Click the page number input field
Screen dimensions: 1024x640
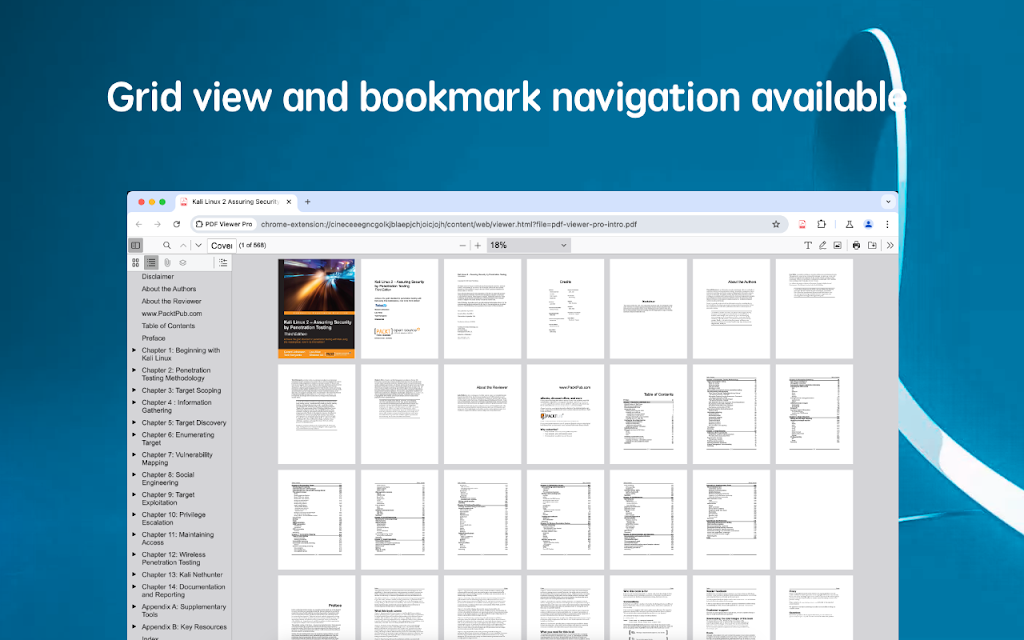coord(221,245)
